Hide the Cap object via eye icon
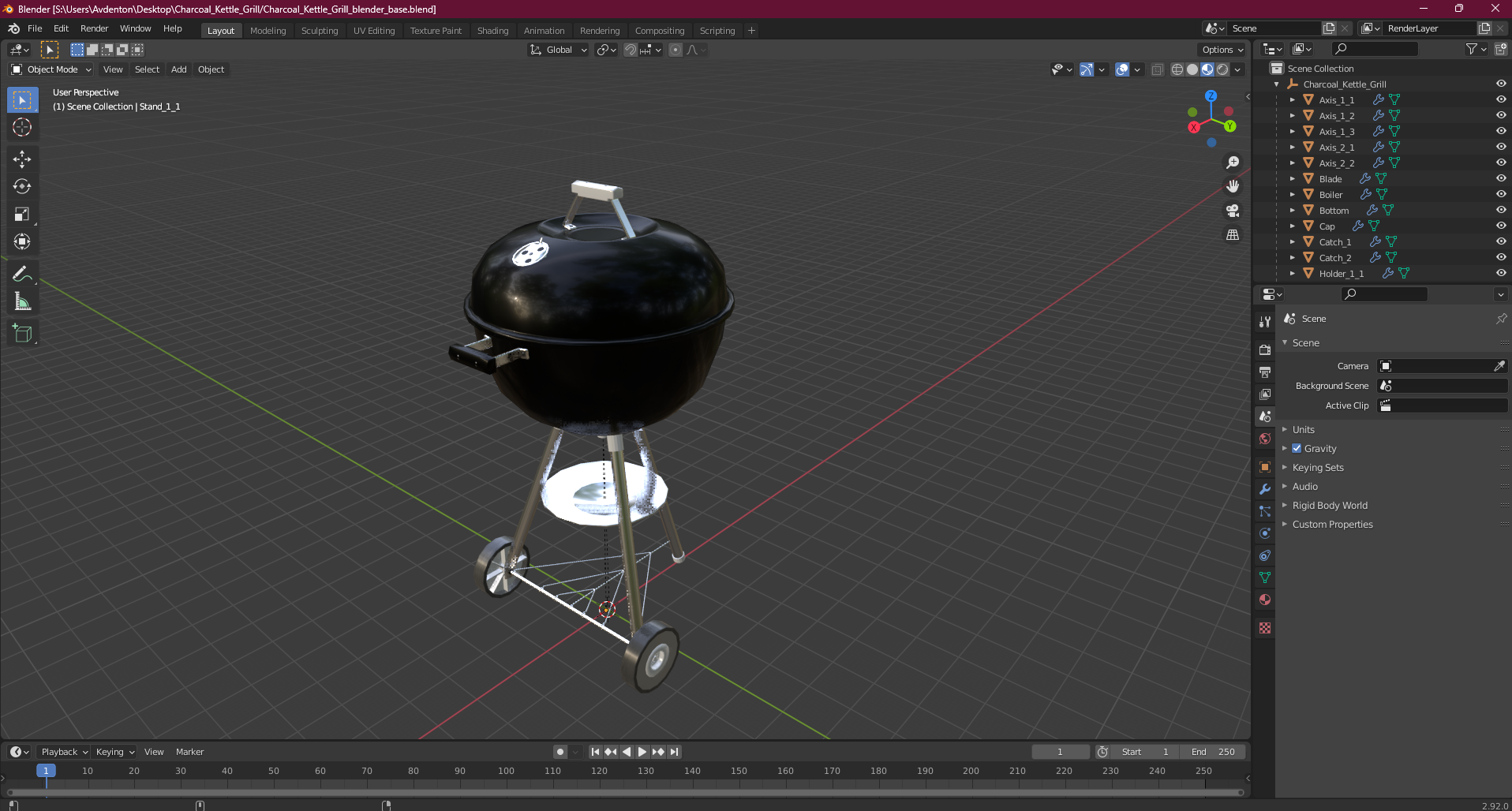This screenshot has width=1512, height=811. pyautogui.click(x=1501, y=226)
